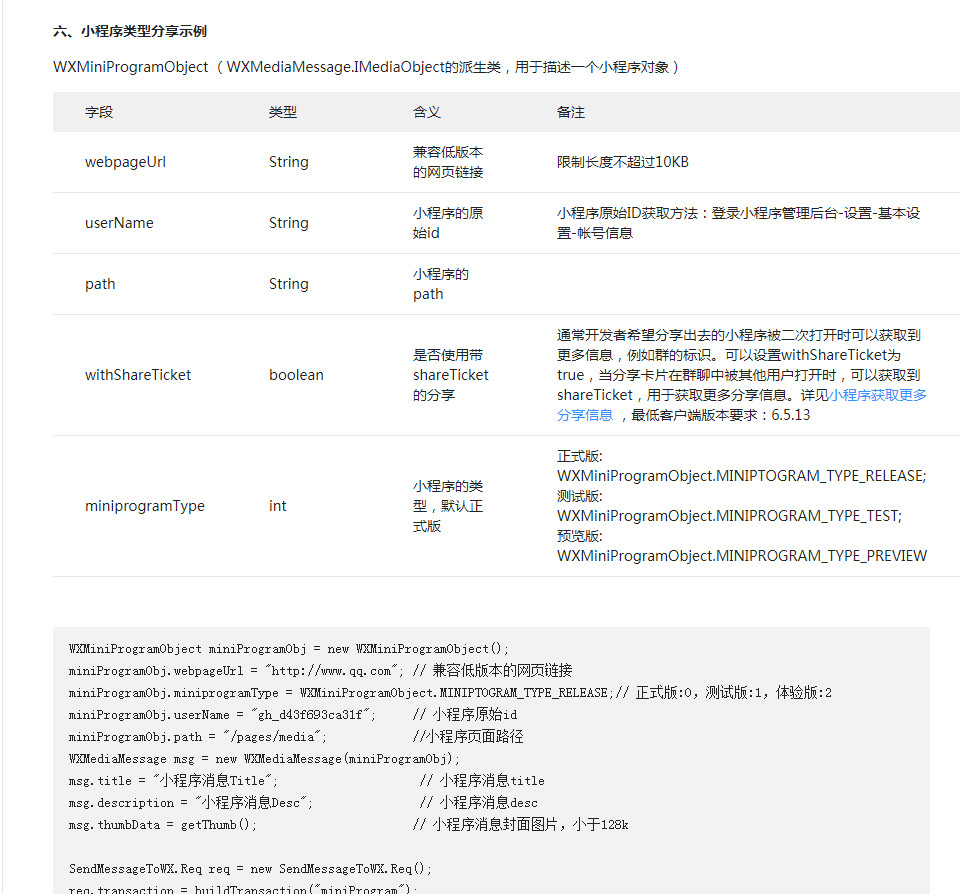This screenshot has width=961, height=894.
Task: Click WXMiniProgramObject.MINIPROGRAM_TYPE_TEST; in the notes
Action: tap(729, 516)
